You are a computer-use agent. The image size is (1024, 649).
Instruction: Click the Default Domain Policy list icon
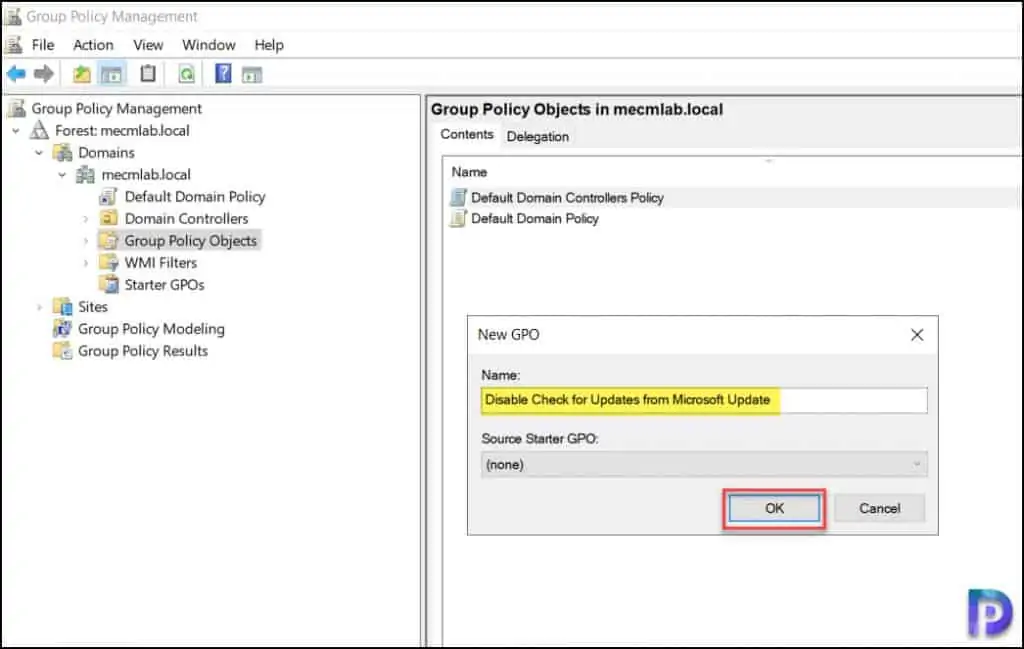pyautogui.click(x=458, y=219)
